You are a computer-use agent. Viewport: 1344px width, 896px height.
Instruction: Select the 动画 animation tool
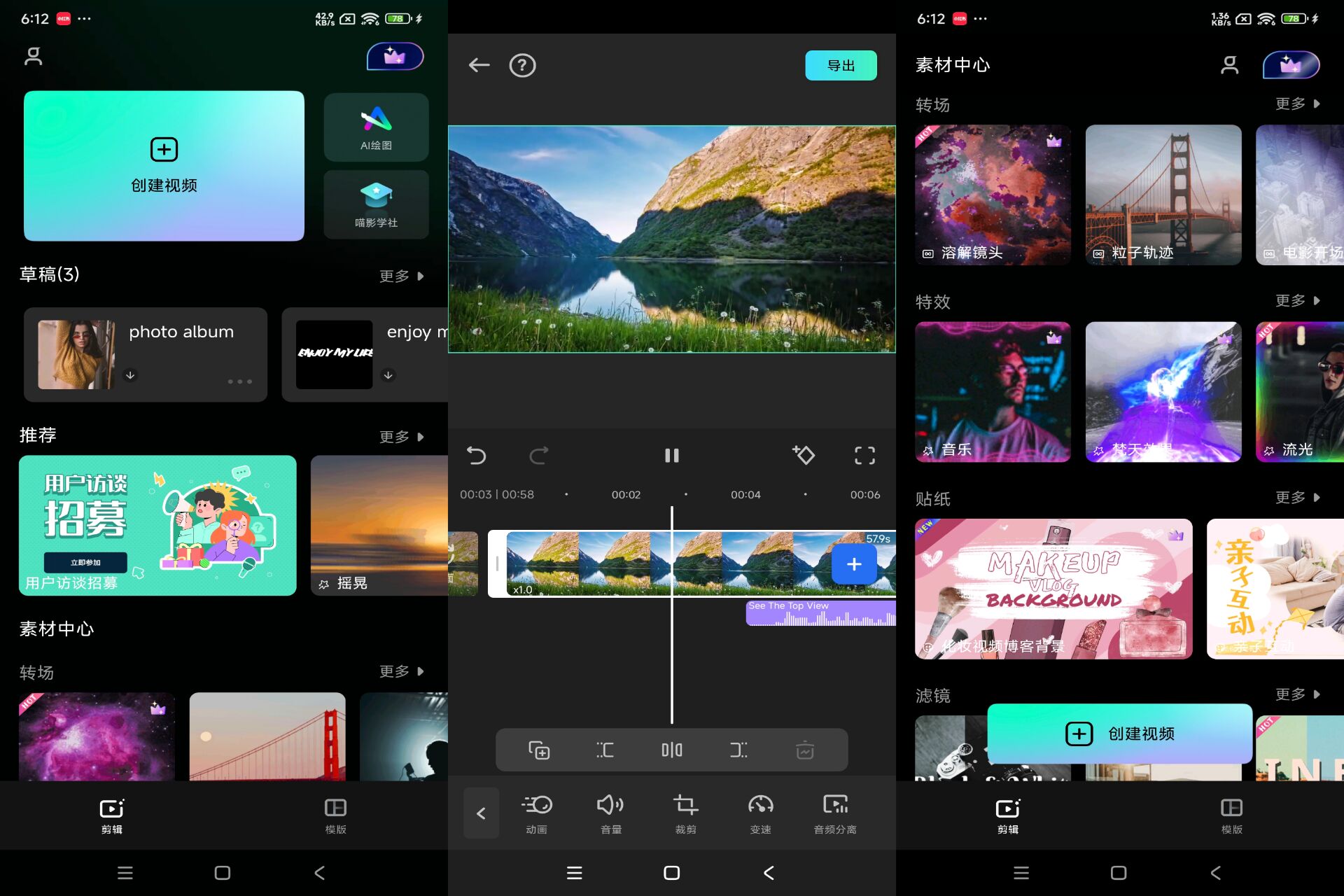(x=535, y=813)
